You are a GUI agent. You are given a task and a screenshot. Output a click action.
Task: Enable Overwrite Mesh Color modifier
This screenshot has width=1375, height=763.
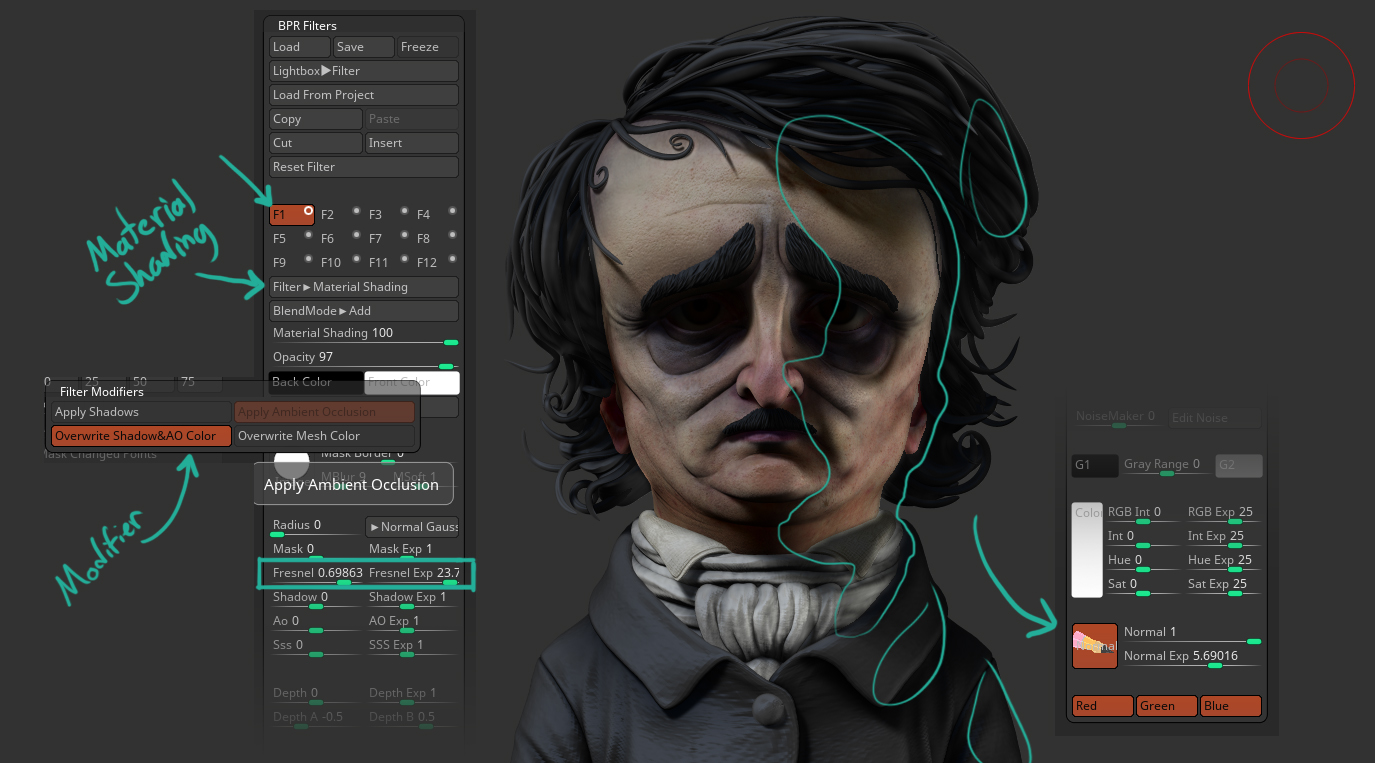click(324, 436)
